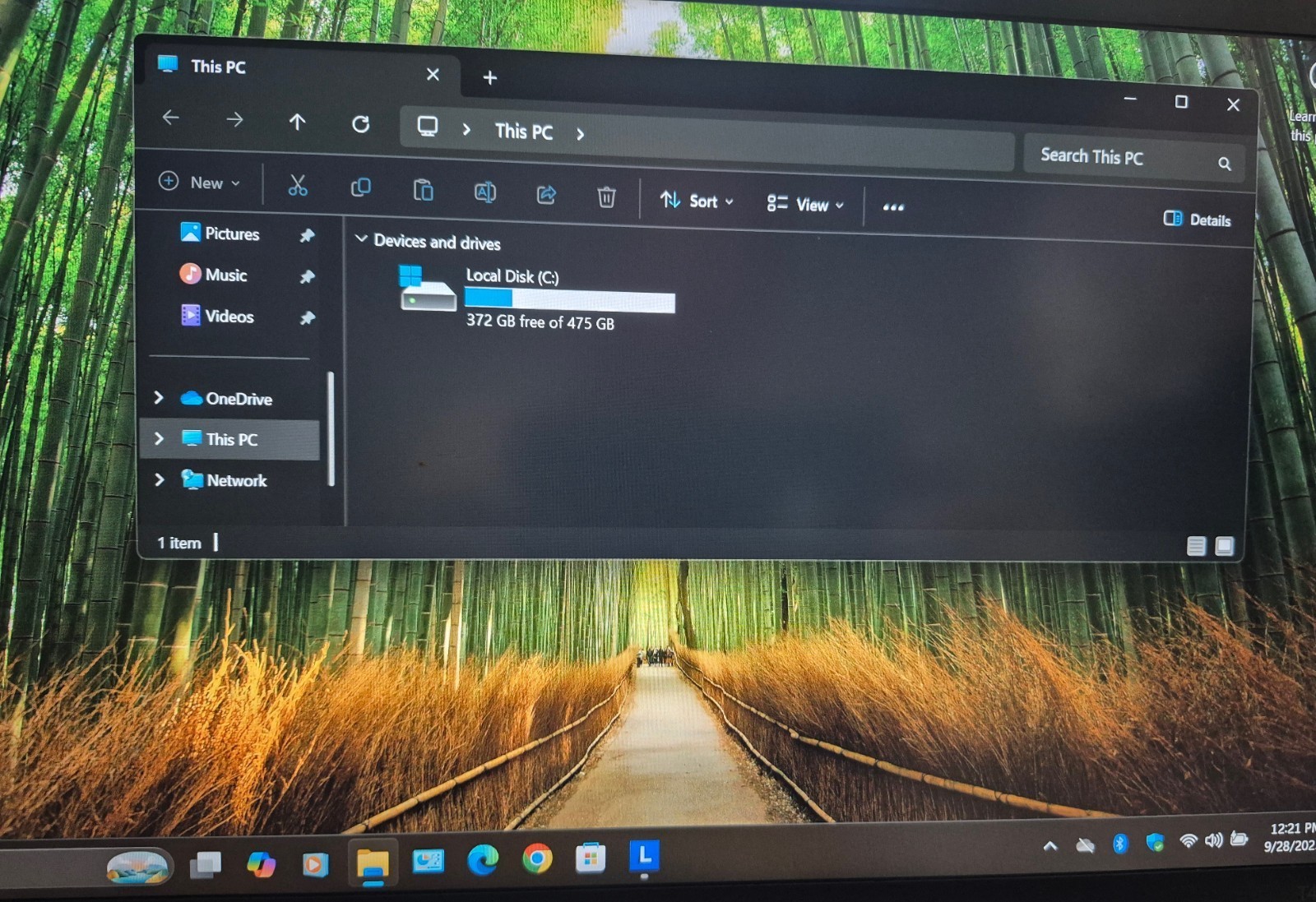1316x902 pixels.
Task: Expand the OneDrive tree node
Action: (x=160, y=398)
